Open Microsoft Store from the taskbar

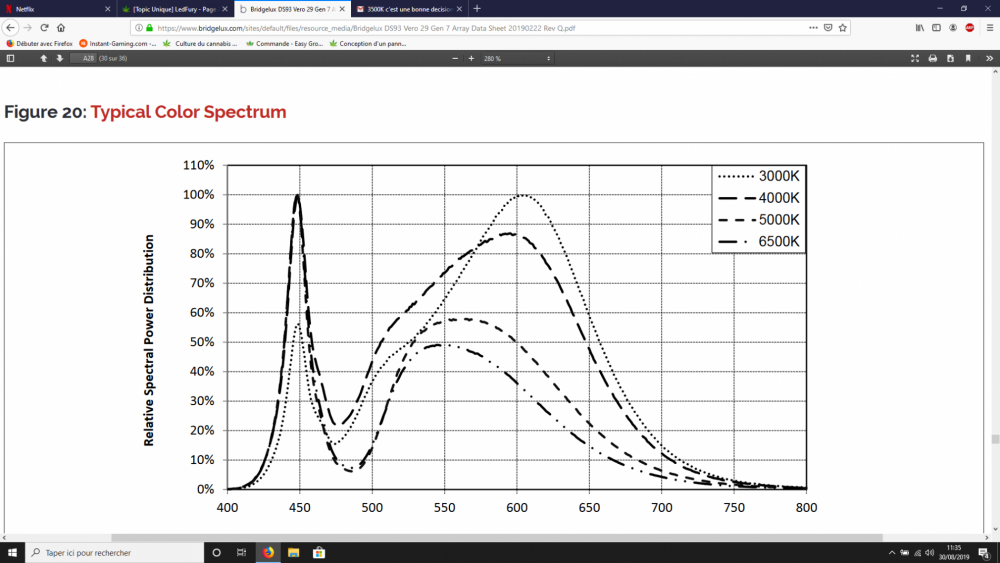point(319,552)
